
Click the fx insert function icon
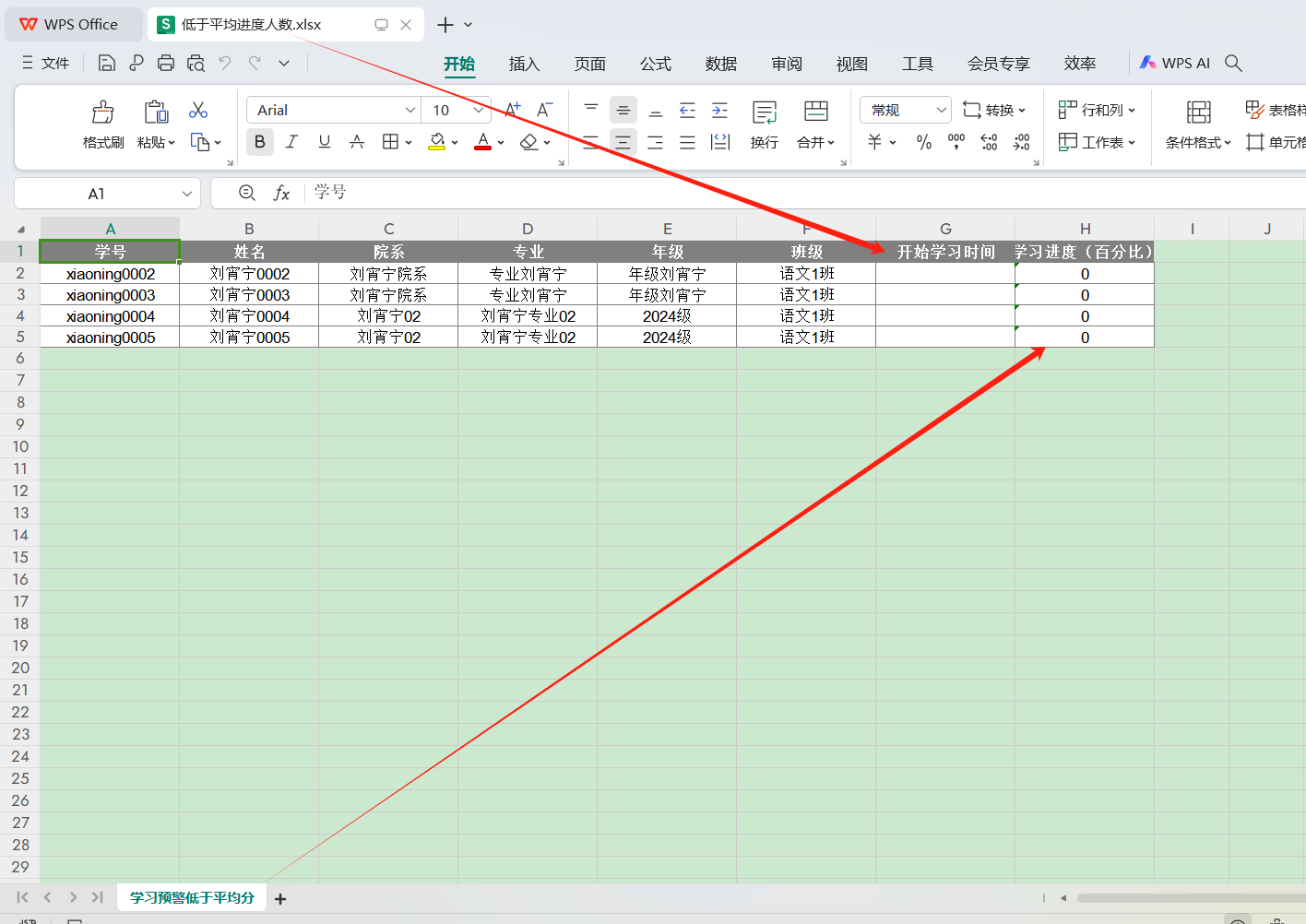(x=281, y=193)
